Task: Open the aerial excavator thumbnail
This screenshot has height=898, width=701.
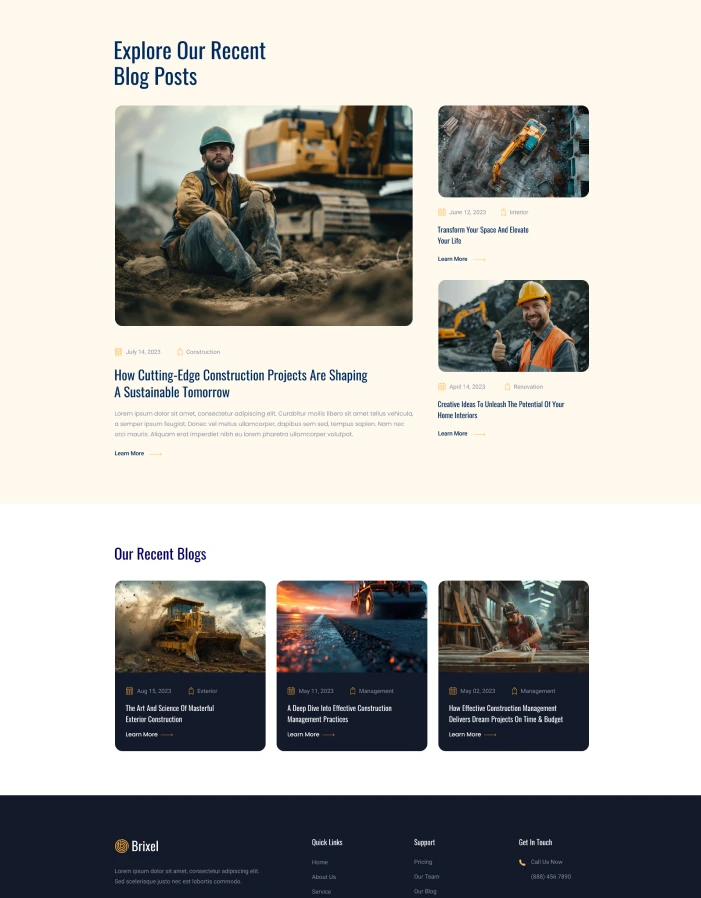Action: click(513, 151)
